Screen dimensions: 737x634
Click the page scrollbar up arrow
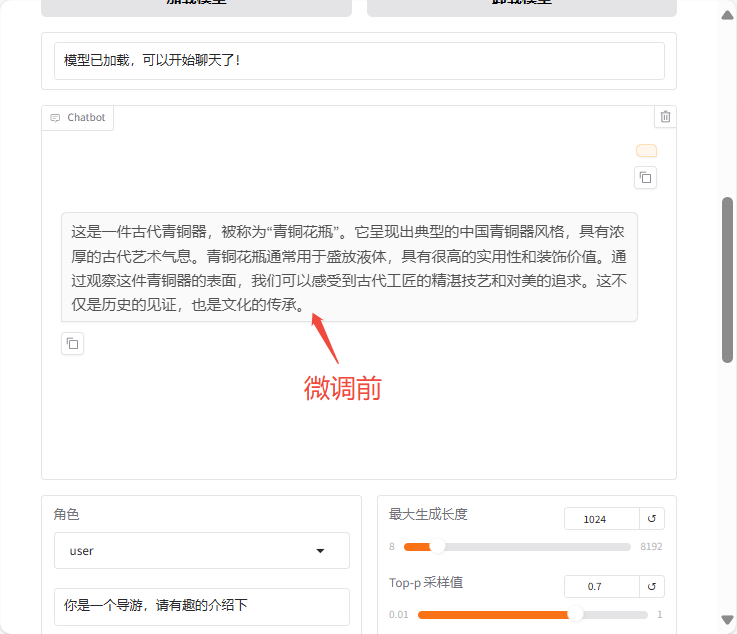click(727, 16)
